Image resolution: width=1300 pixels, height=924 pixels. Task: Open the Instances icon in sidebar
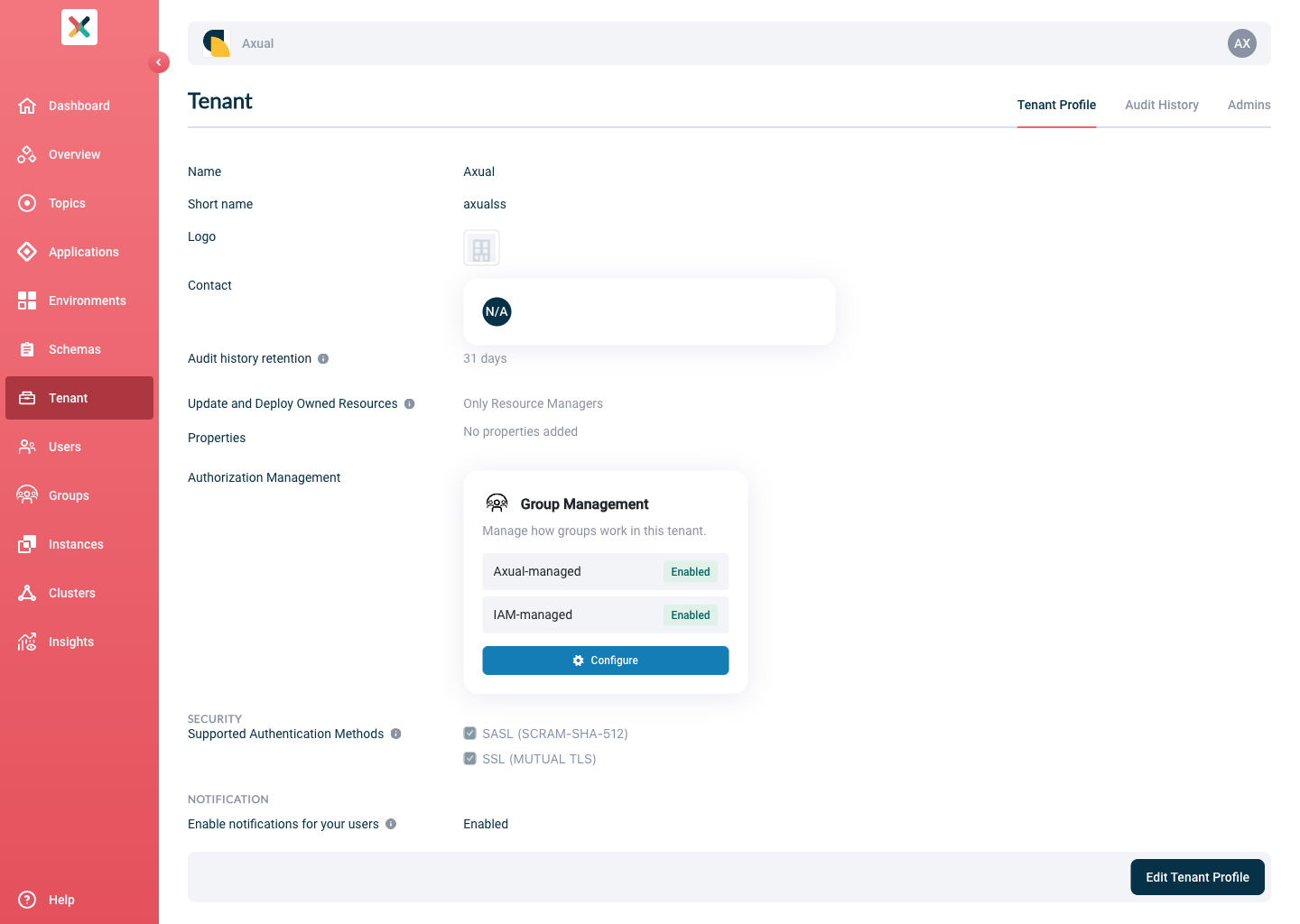click(27, 544)
